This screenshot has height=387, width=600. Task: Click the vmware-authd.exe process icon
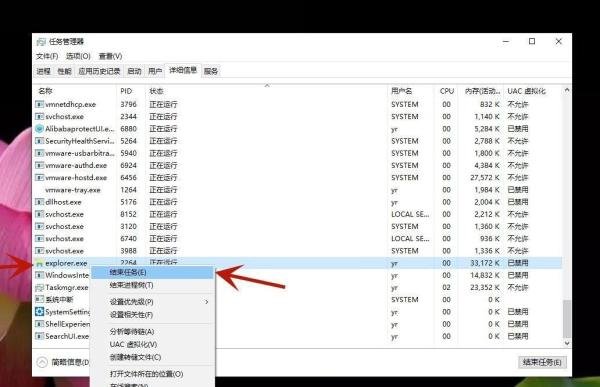click(x=39, y=165)
